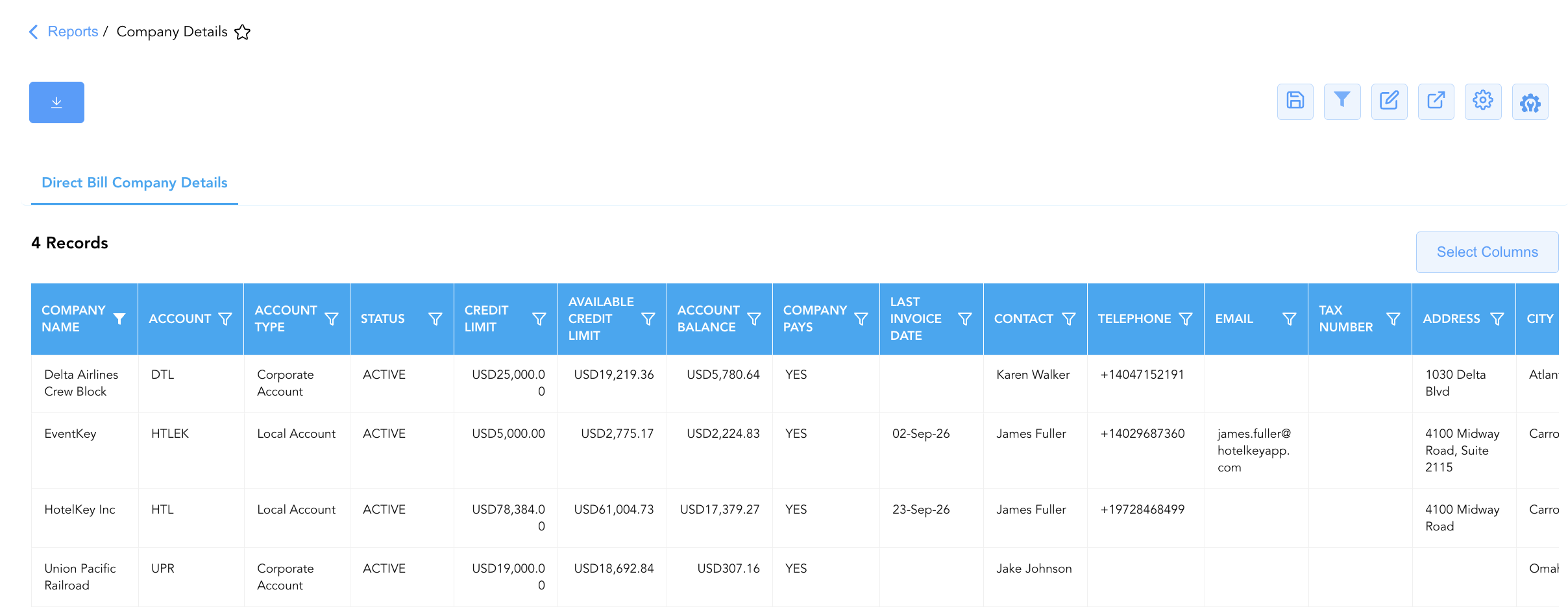Open the settings gear icon
Viewport: 1568px width, 607px height.
pyautogui.click(x=1483, y=101)
